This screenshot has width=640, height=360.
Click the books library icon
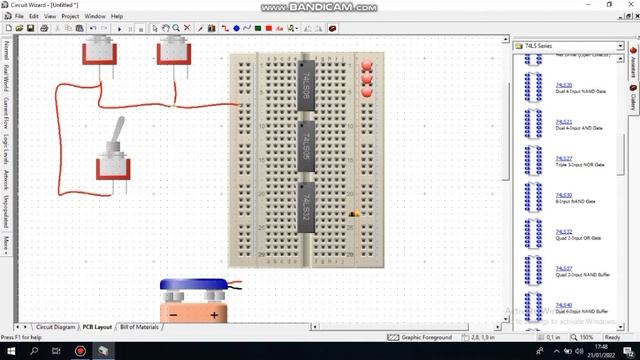tap(211, 28)
